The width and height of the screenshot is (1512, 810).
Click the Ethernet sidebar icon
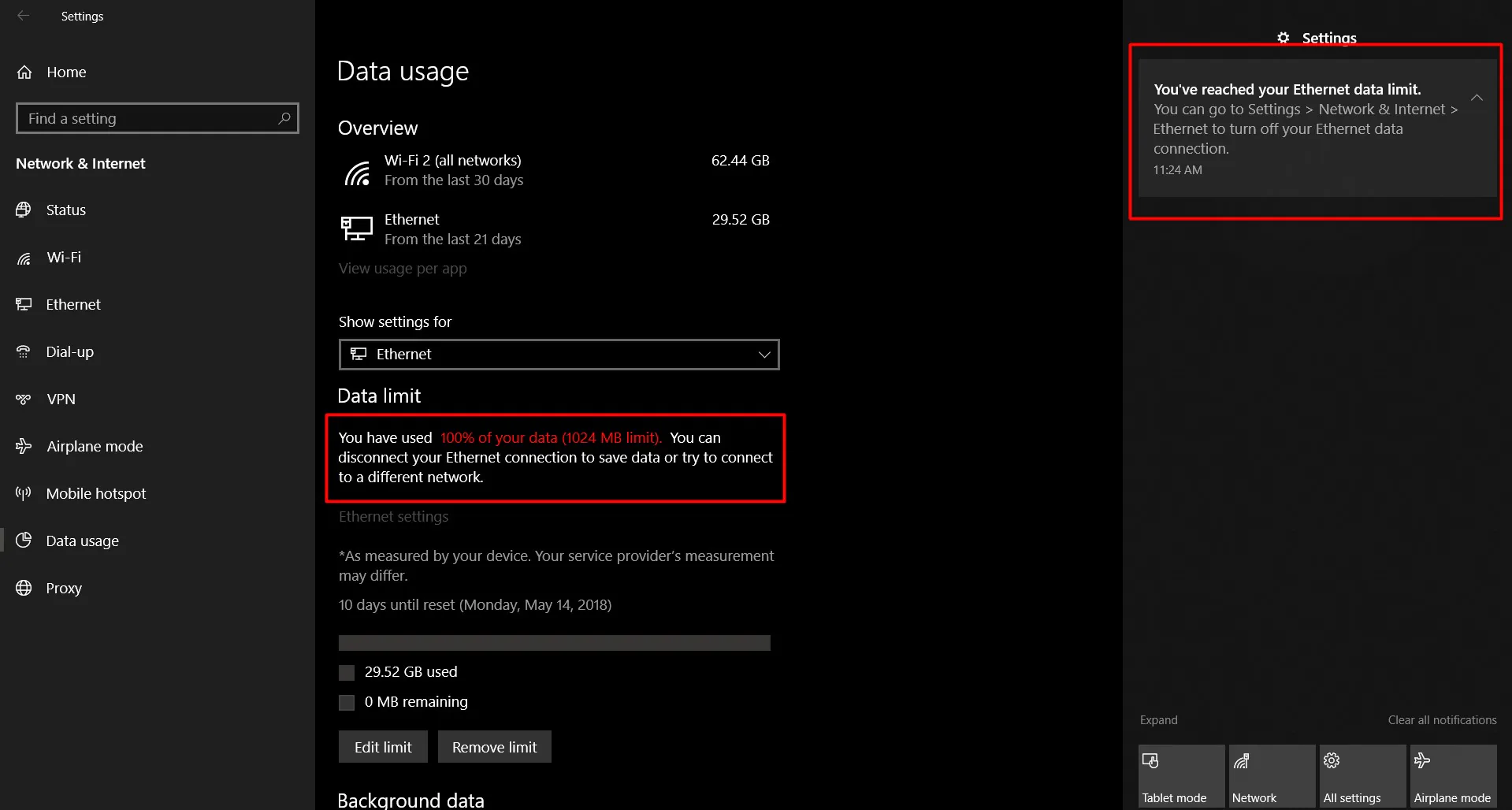[24, 304]
